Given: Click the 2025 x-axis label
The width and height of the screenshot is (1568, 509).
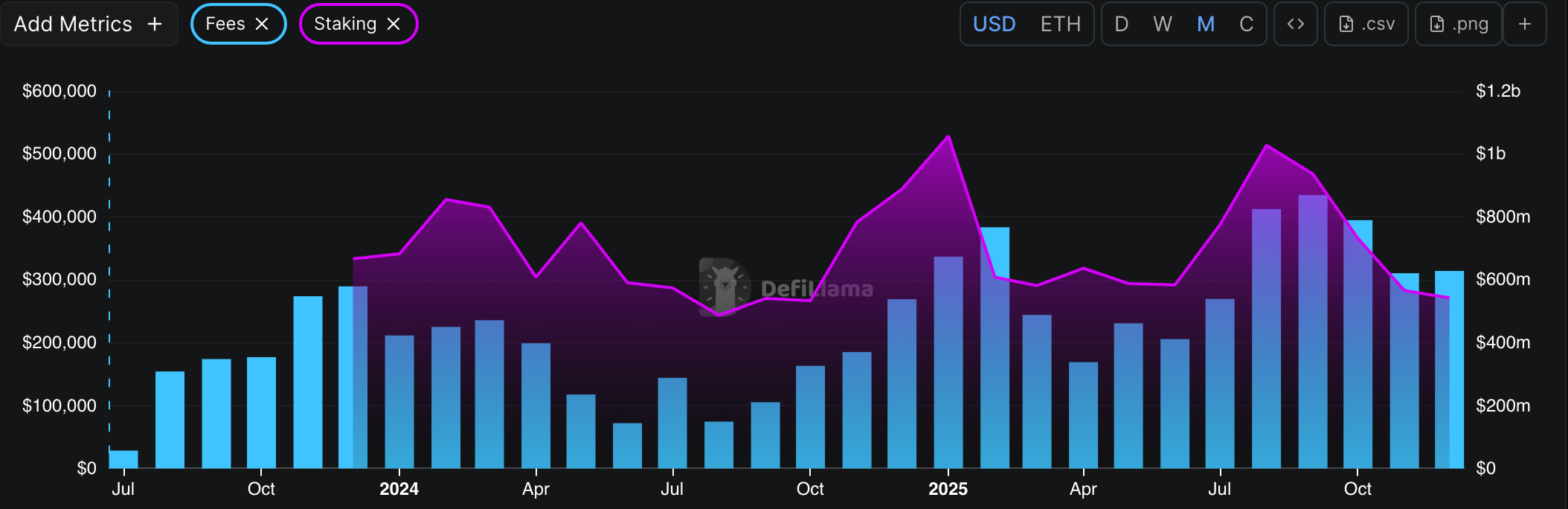Looking at the screenshot, I should [x=948, y=489].
